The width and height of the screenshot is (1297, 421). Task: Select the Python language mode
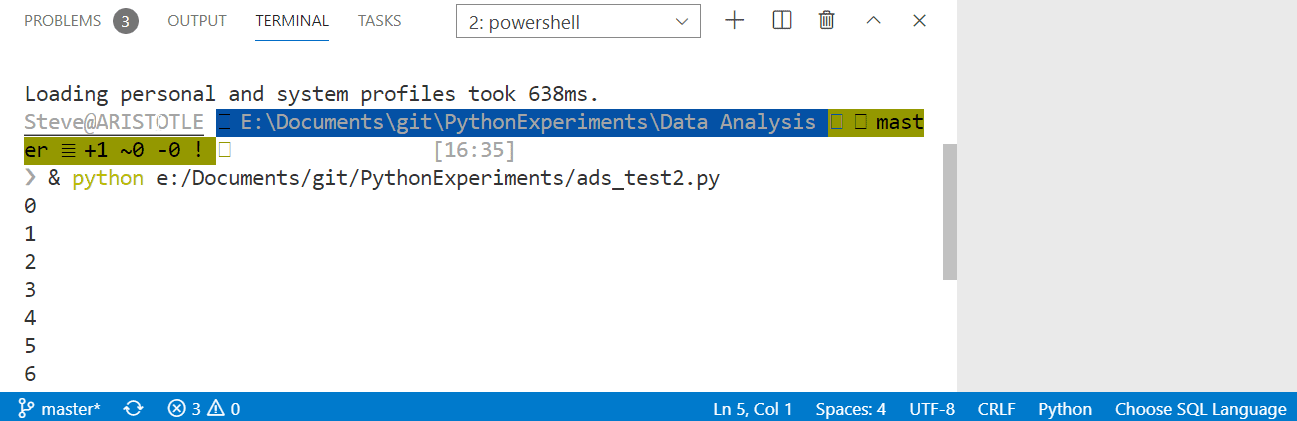pyautogui.click(x=1065, y=408)
